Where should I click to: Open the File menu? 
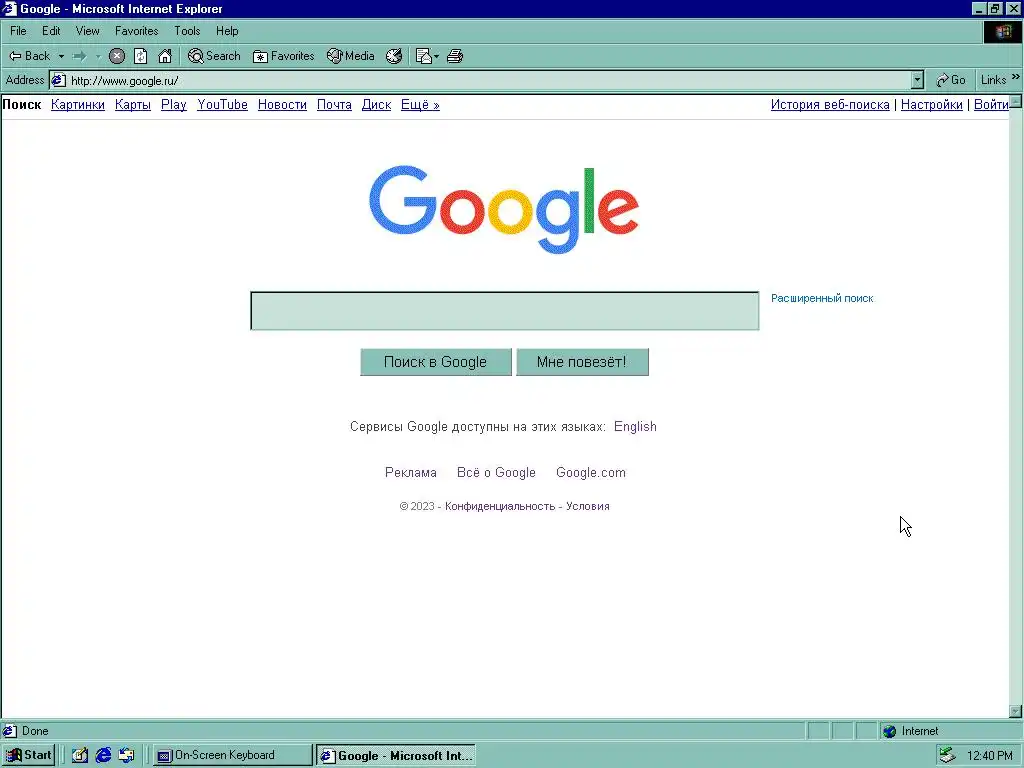[18, 31]
